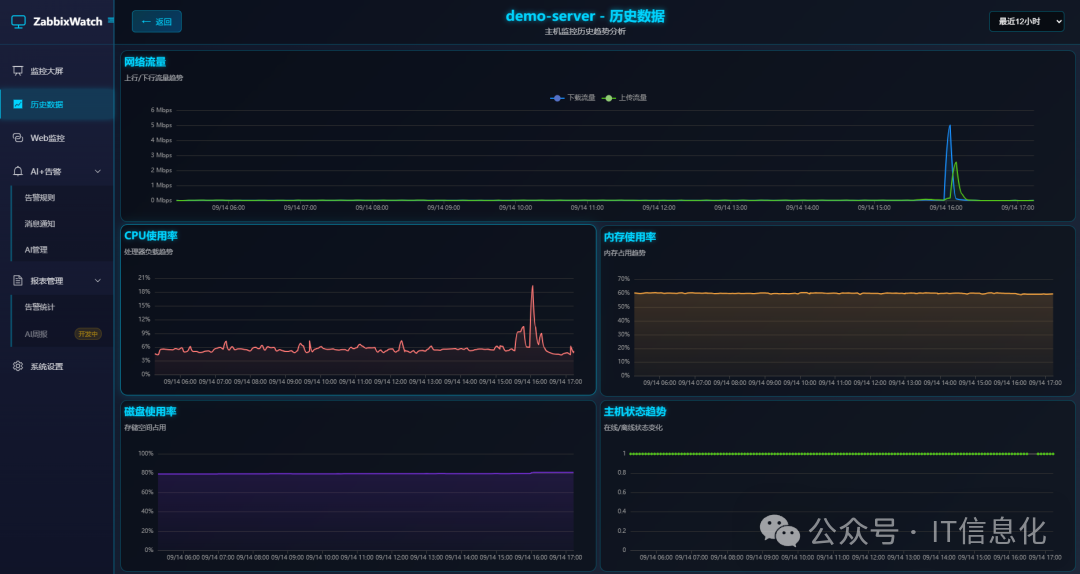Click the 历史数据 chart icon in sidebar
This screenshot has width=1080, height=574.
pyautogui.click(x=18, y=104)
